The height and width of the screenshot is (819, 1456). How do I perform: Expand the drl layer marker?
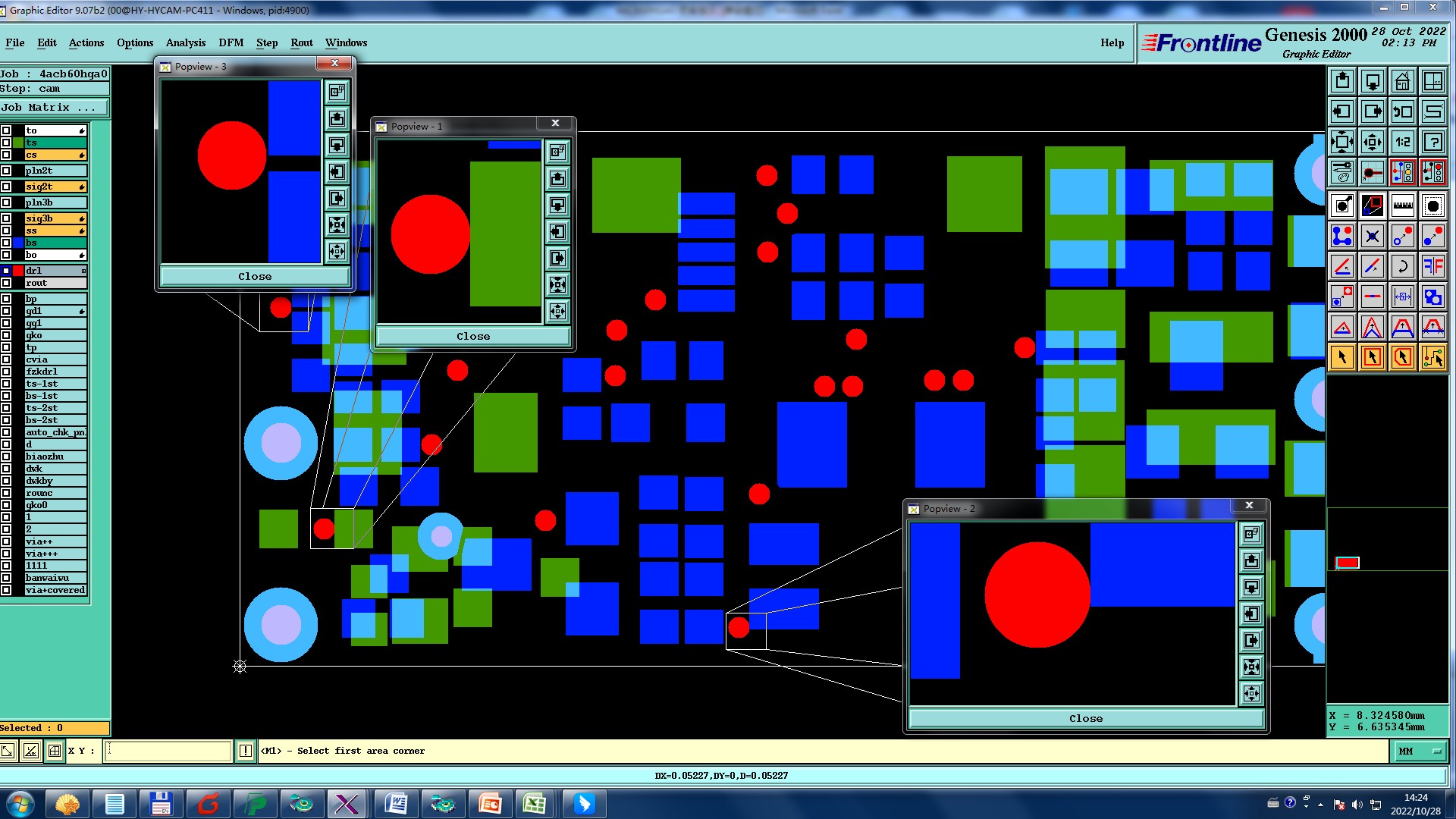[83, 271]
